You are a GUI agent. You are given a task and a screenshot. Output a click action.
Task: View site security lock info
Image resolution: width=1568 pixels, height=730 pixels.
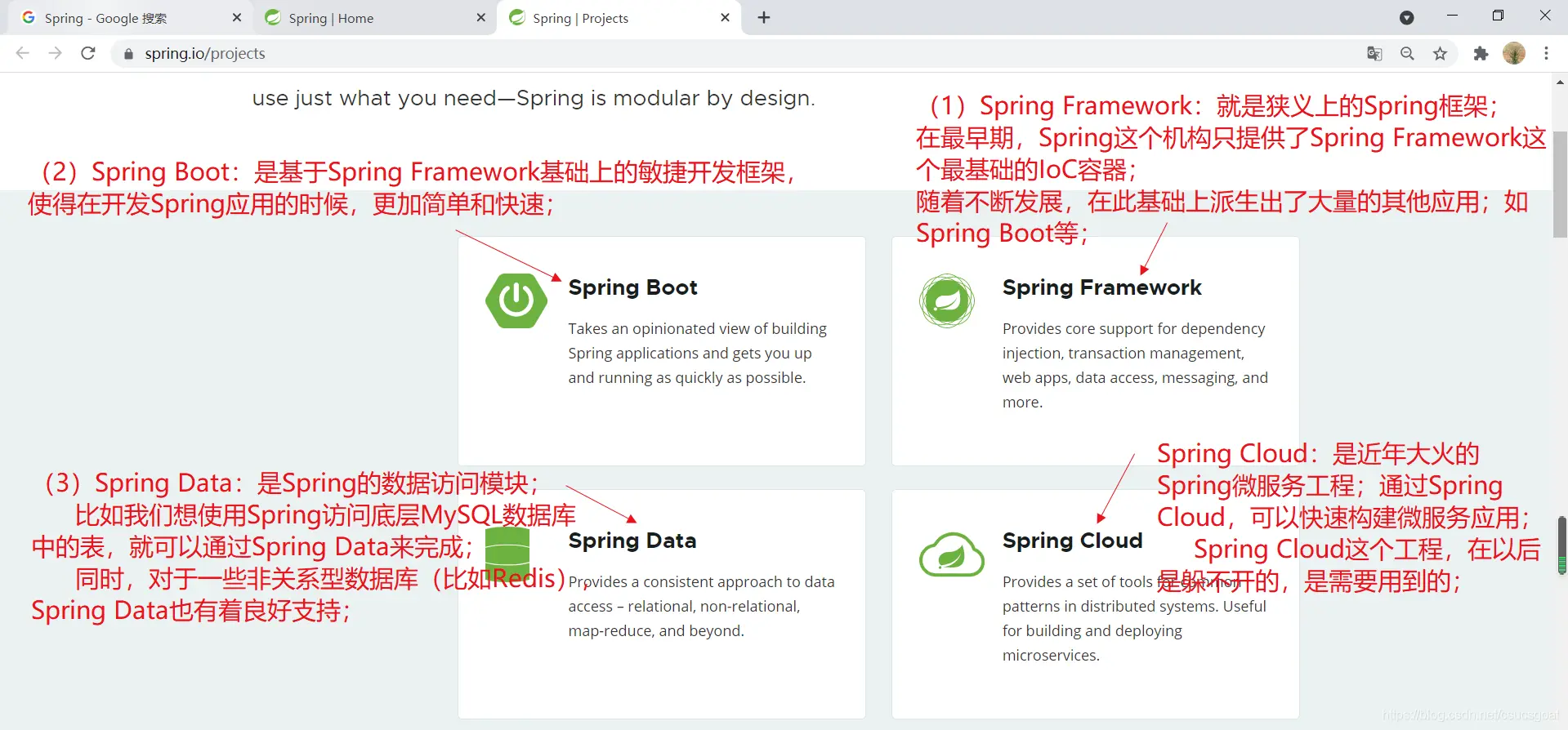(x=128, y=54)
